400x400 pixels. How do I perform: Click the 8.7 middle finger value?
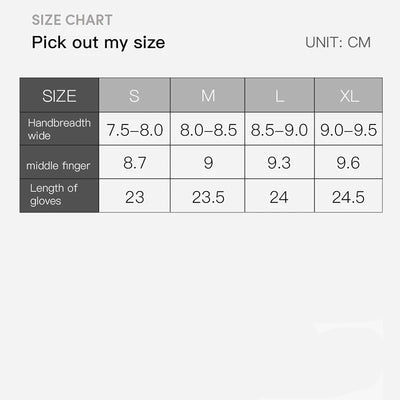135,162
